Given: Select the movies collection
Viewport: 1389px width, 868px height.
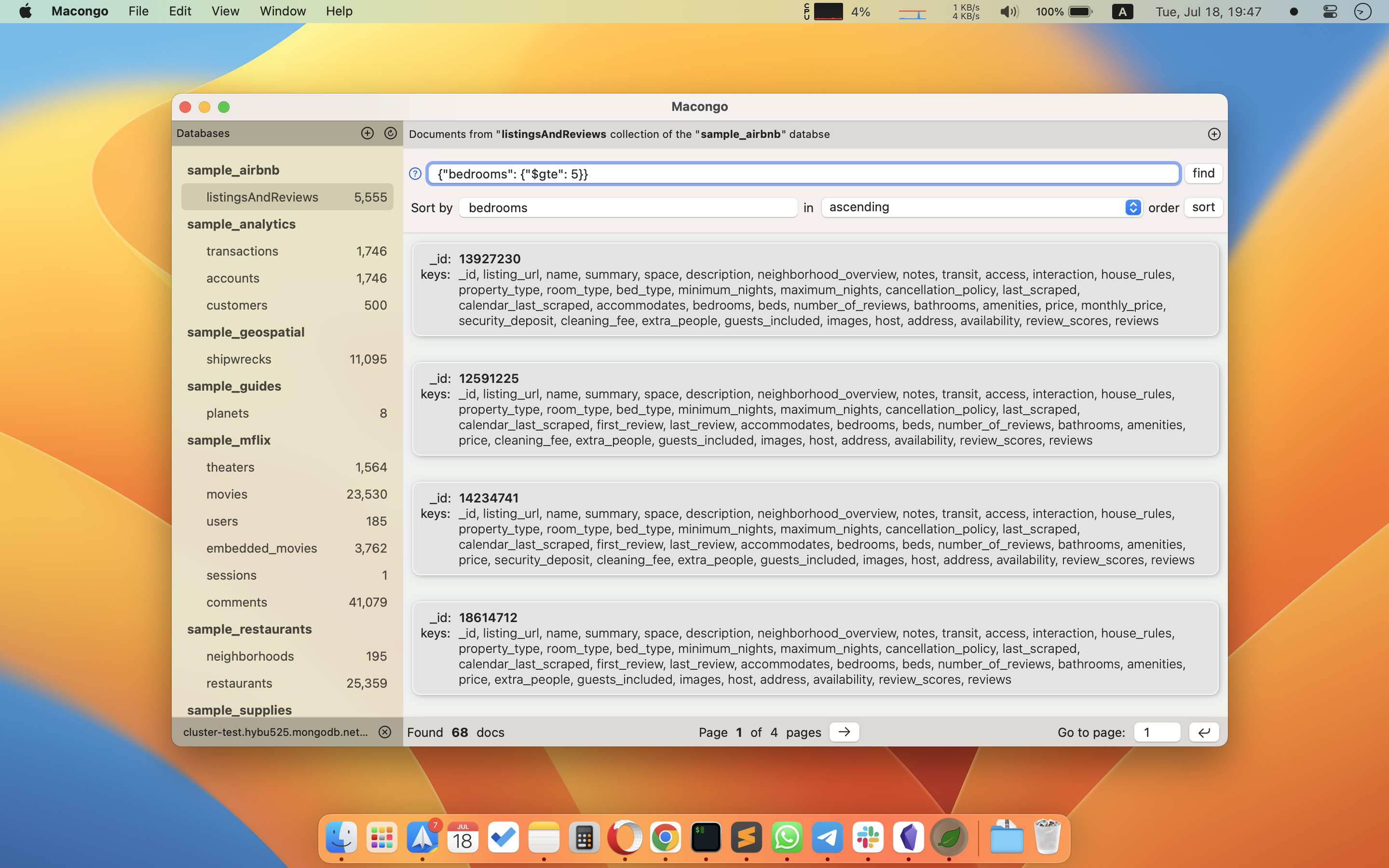Looking at the screenshot, I should pyautogui.click(x=227, y=494).
